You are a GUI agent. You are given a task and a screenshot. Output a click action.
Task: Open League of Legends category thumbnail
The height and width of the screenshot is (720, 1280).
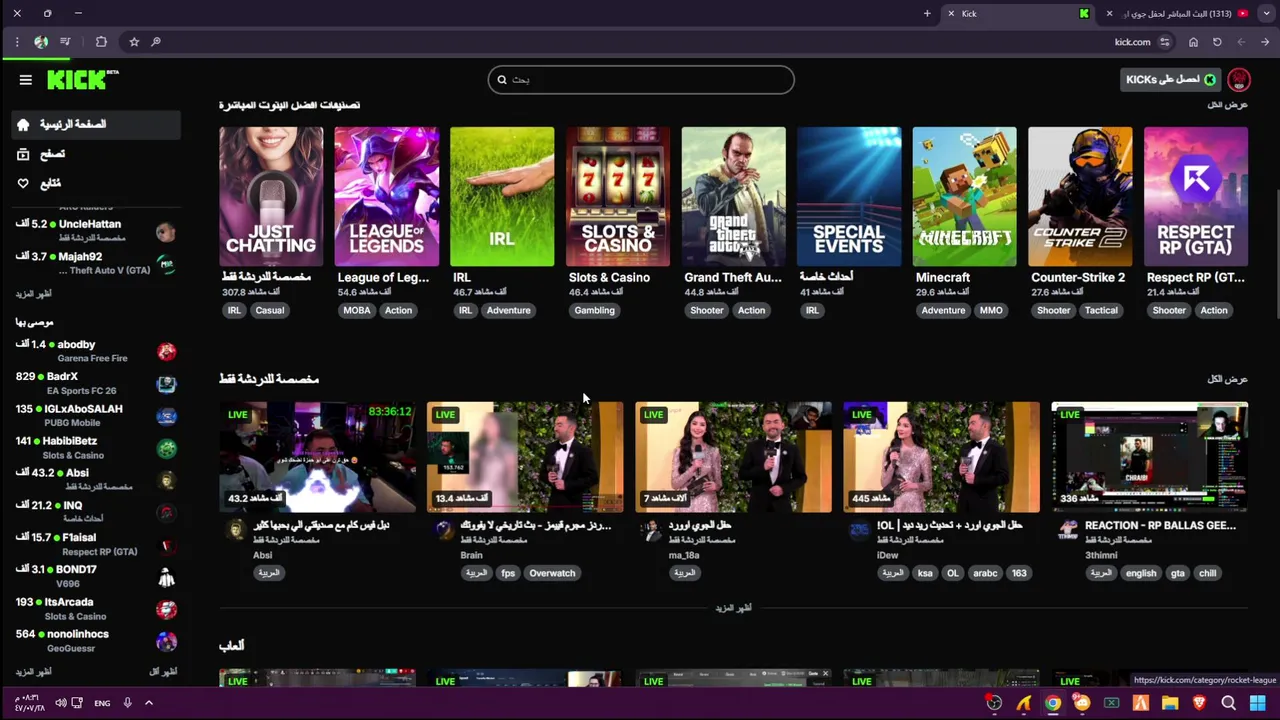387,197
